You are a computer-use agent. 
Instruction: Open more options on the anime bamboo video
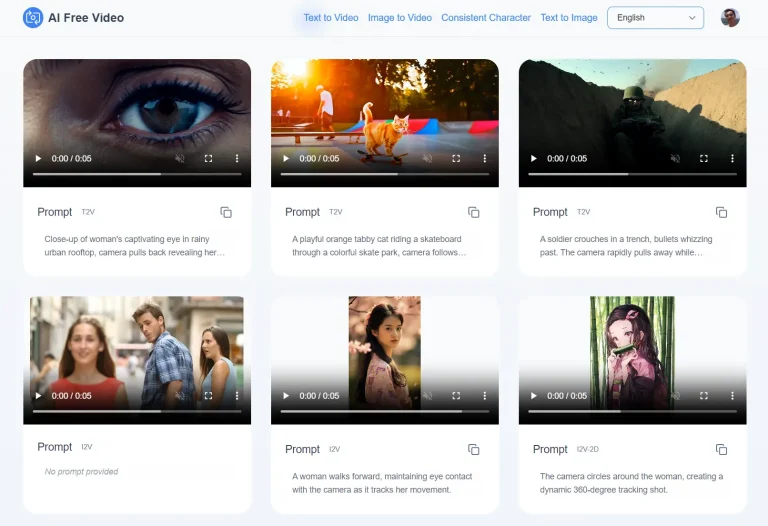pos(732,395)
